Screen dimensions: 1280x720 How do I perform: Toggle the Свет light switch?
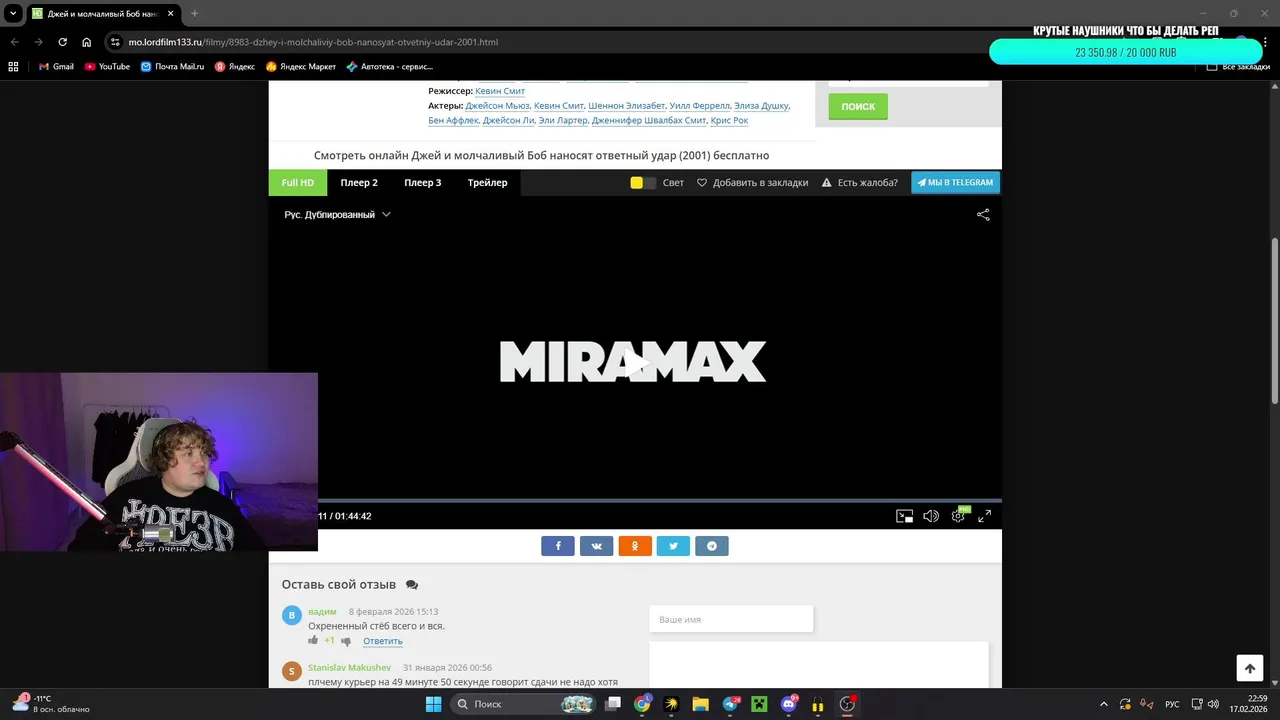pyautogui.click(x=643, y=183)
